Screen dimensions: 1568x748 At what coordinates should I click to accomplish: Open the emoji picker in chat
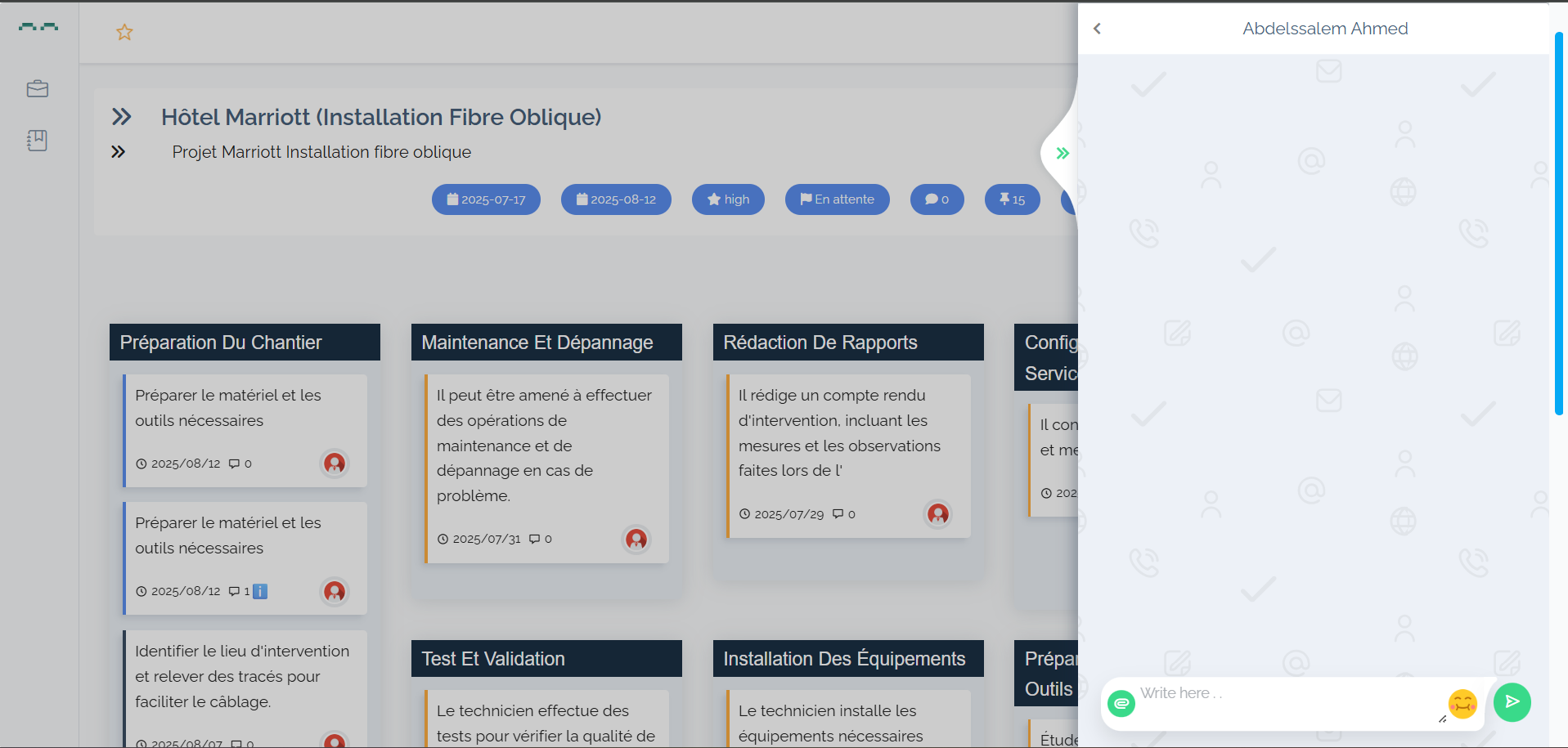point(1462,703)
